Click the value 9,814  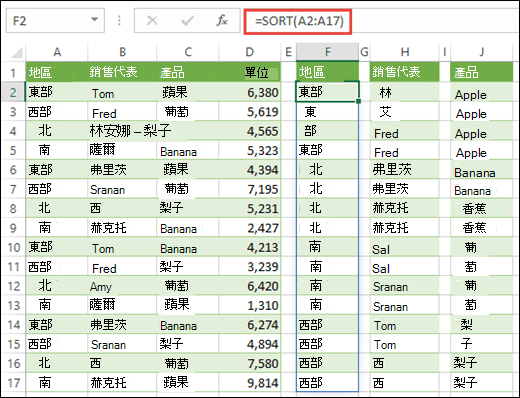pos(263,383)
